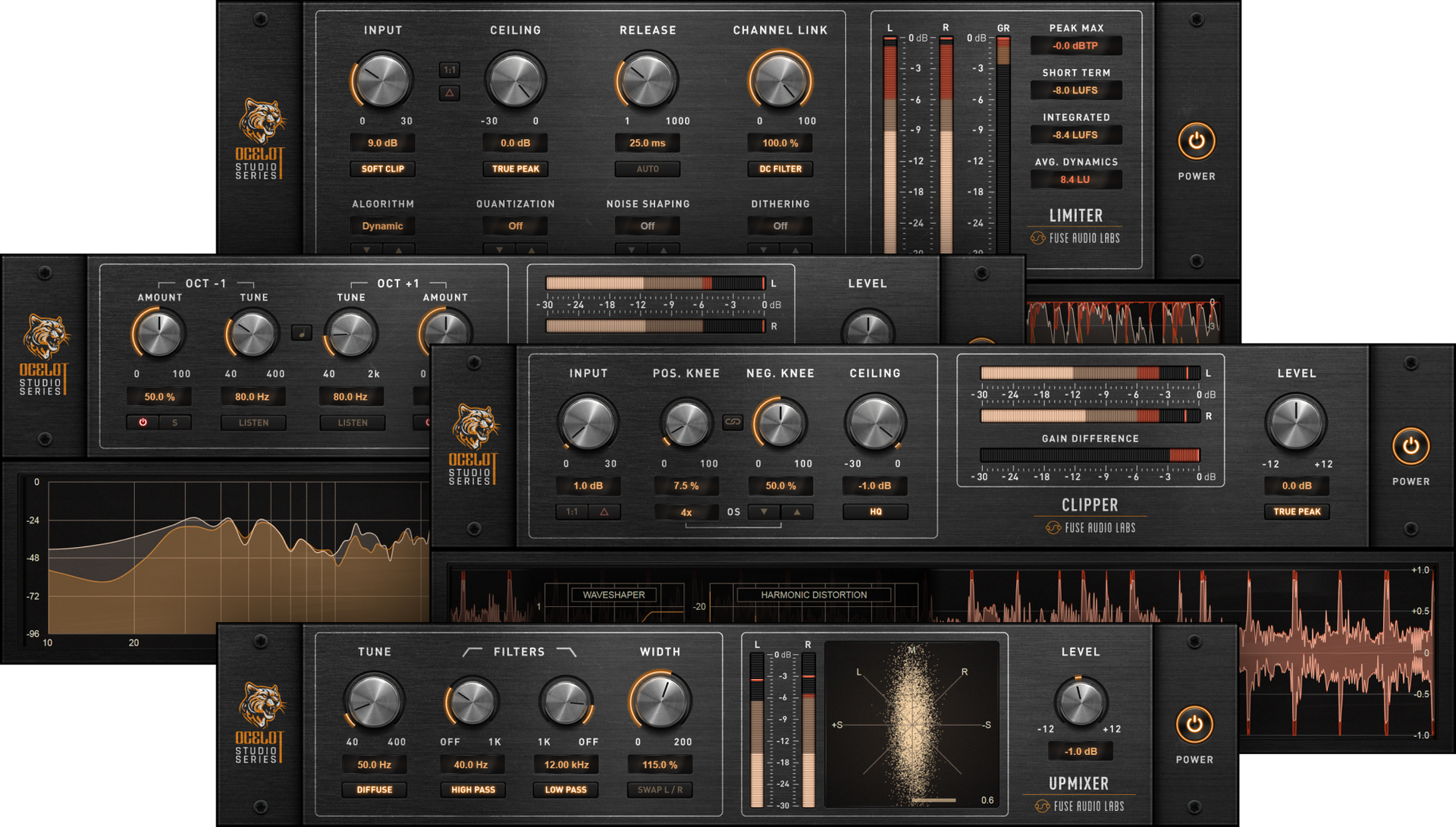Image resolution: width=1456 pixels, height=827 pixels.
Task: Click the SWAP L / R button
Action: point(660,790)
